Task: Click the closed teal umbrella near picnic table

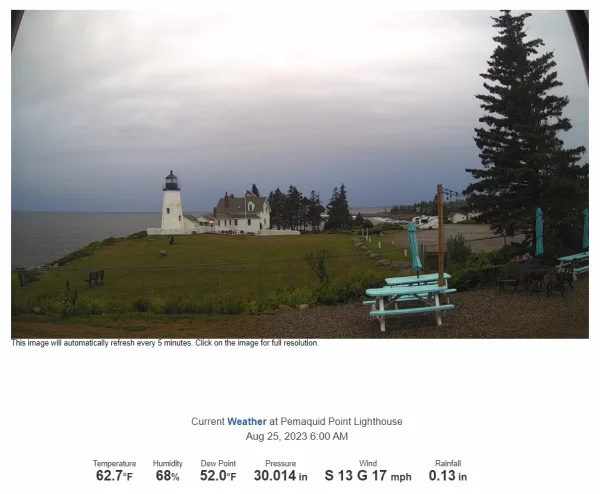Action: pyautogui.click(x=414, y=247)
